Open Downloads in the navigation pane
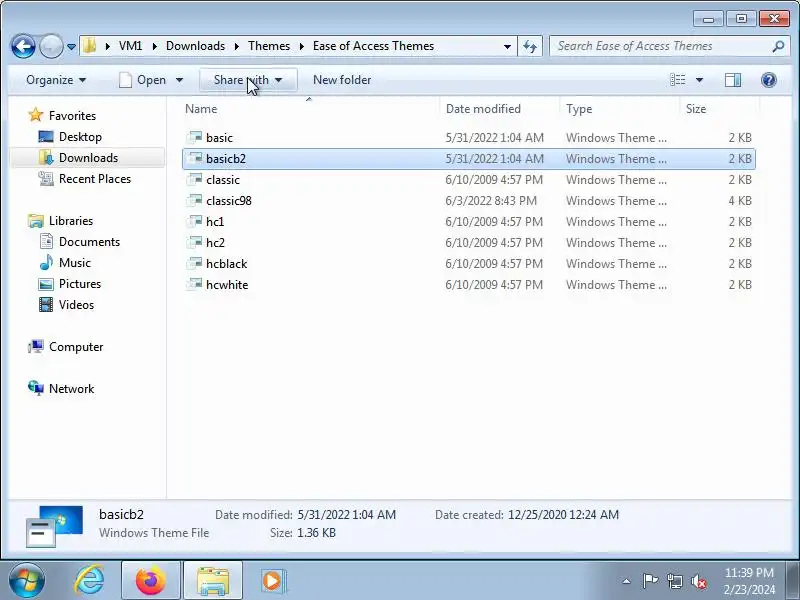 (x=88, y=158)
